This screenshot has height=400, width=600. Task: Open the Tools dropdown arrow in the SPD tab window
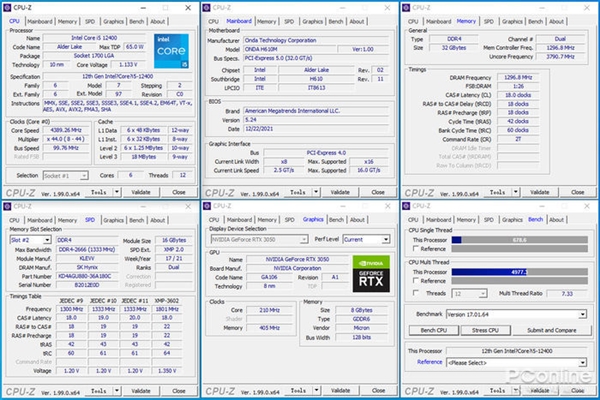[x=117, y=391]
